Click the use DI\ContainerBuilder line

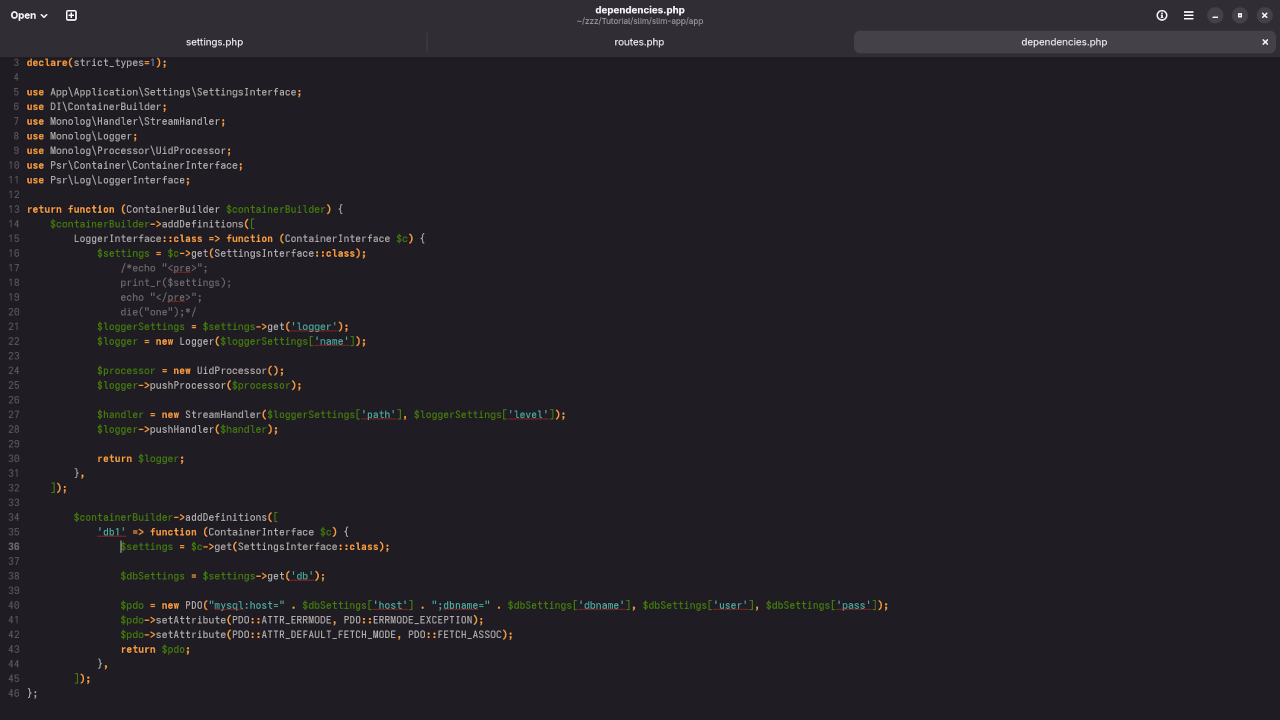coord(97,106)
